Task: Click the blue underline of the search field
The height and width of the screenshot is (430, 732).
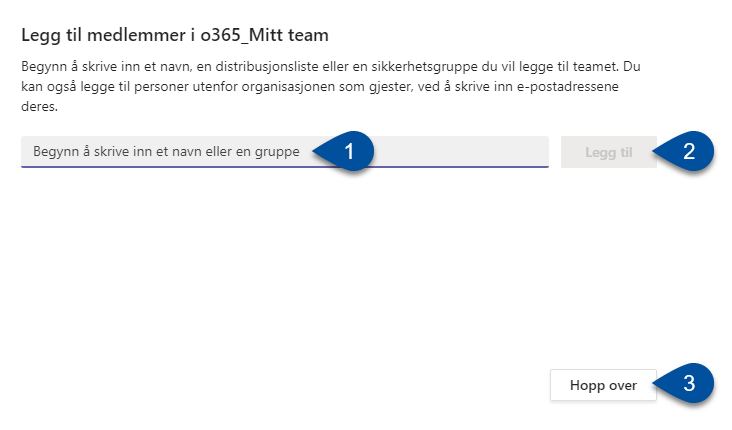Action: pos(285,167)
